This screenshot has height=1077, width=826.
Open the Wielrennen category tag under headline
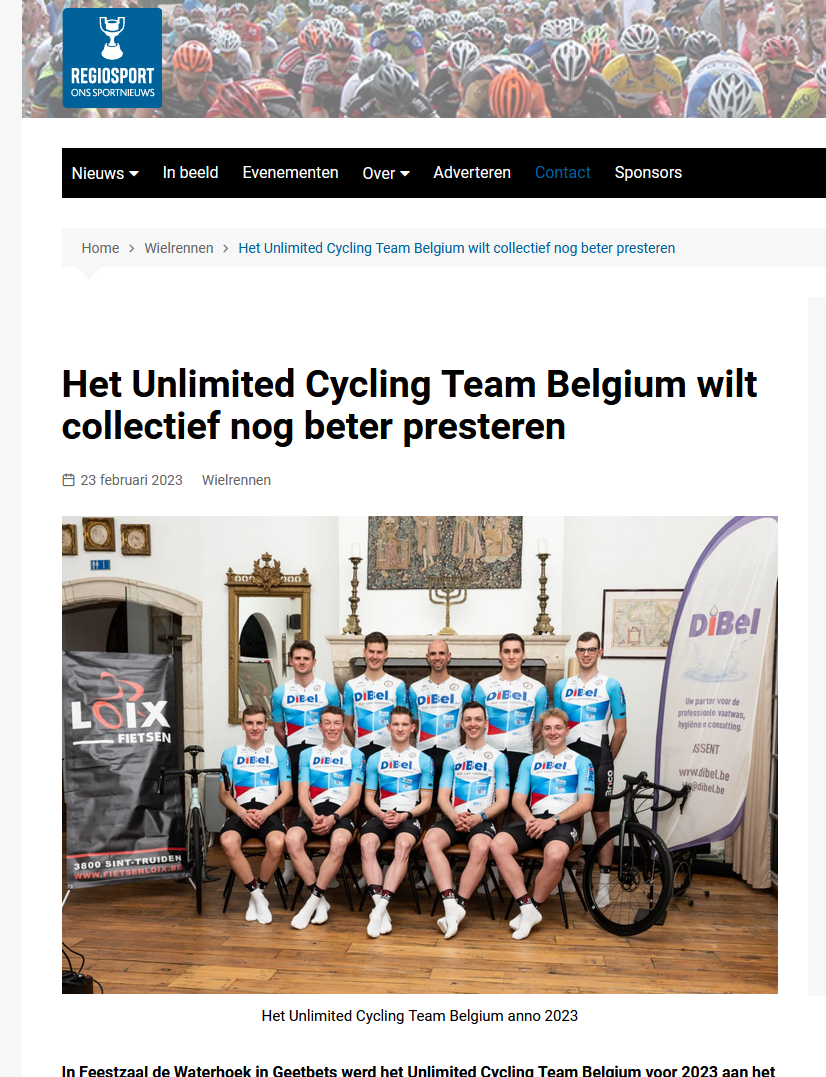(236, 480)
